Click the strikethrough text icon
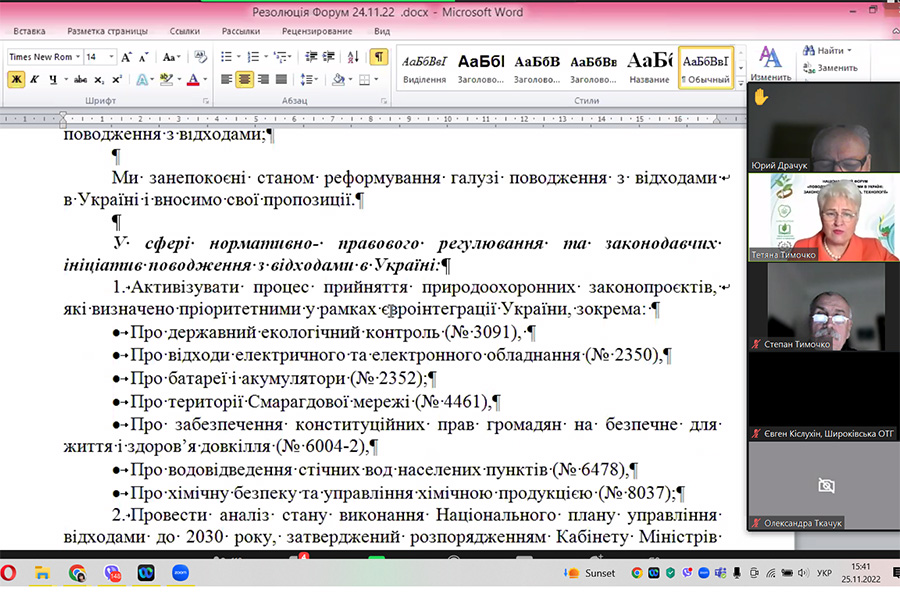The width and height of the screenshot is (900, 600). coord(81,79)
